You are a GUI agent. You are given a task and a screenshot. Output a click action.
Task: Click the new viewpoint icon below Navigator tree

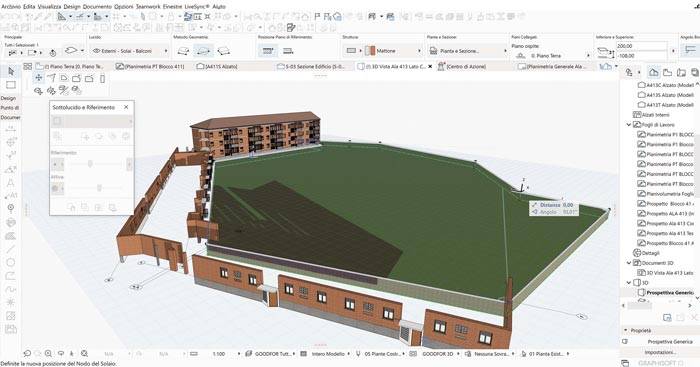click(x=667, y=317)
